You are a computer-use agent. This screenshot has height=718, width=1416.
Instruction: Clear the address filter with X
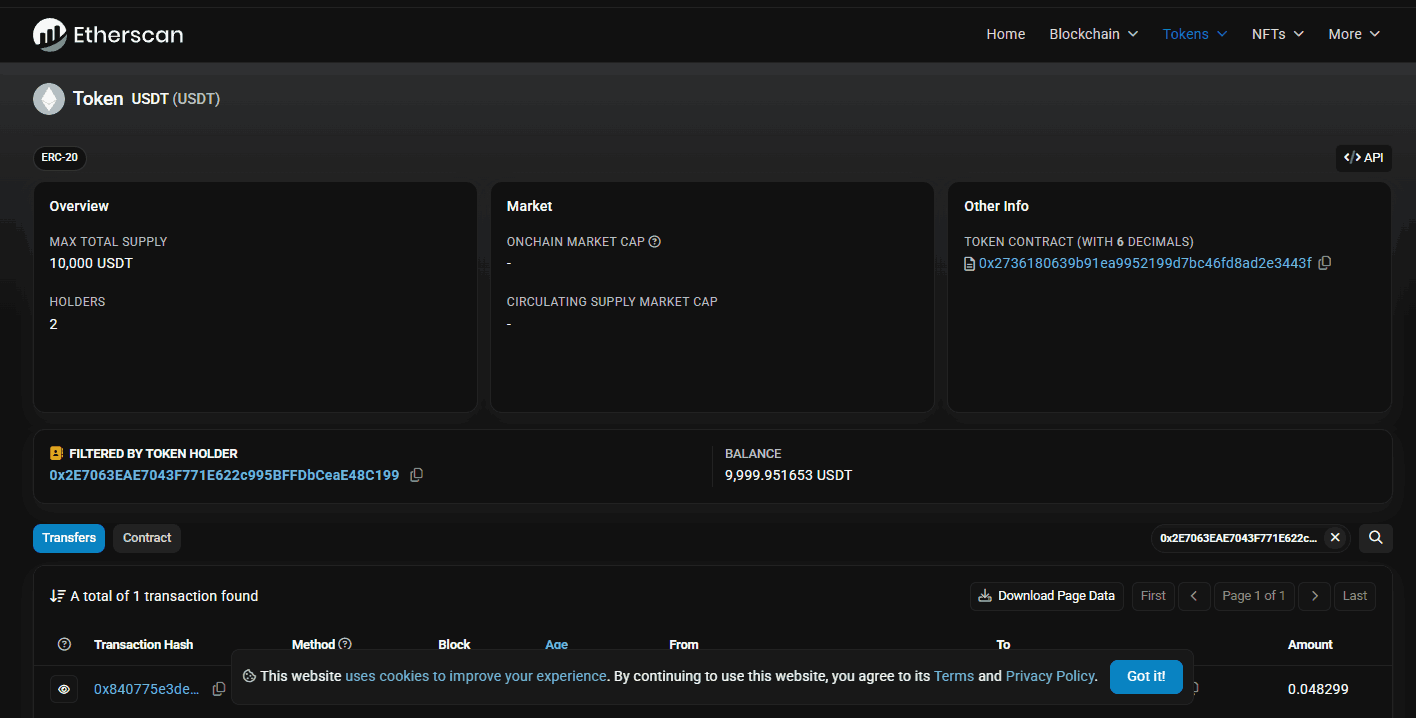1335,538
